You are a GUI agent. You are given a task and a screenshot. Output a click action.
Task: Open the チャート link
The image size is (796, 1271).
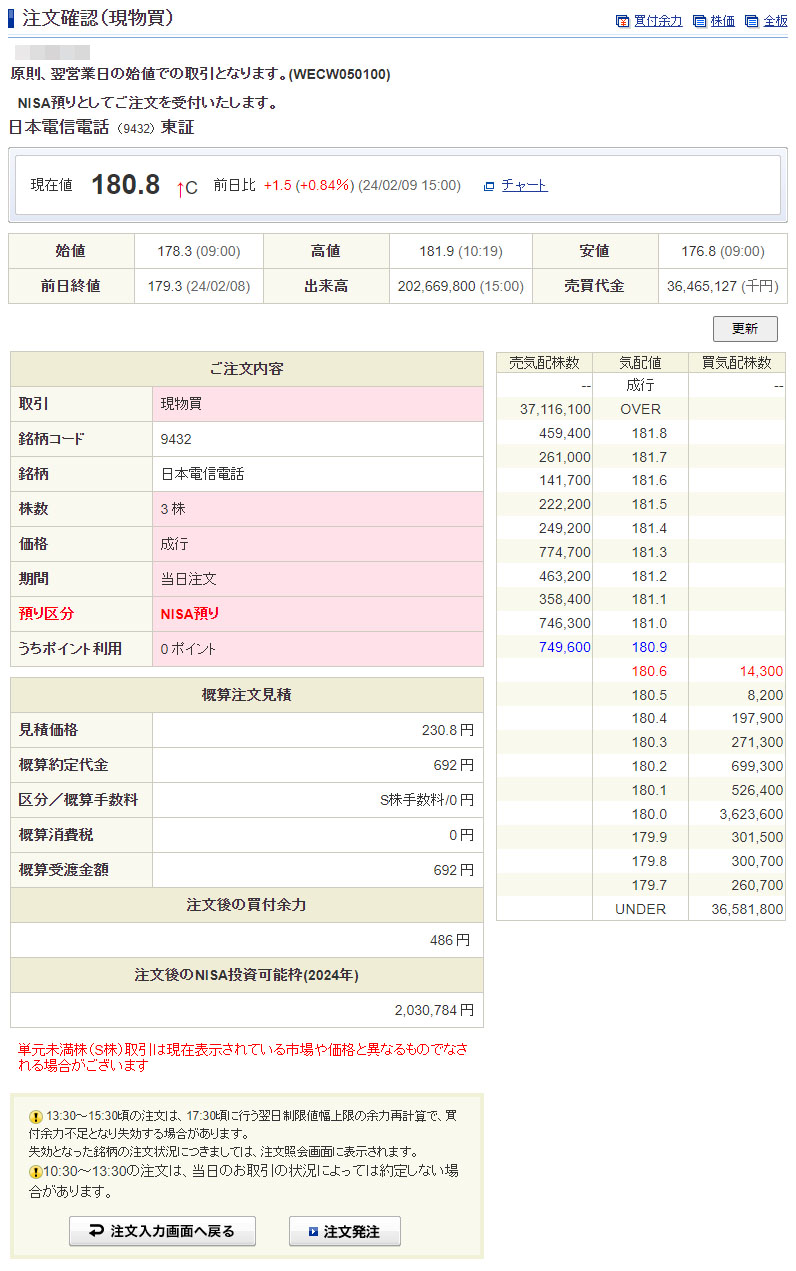point(524,185)
